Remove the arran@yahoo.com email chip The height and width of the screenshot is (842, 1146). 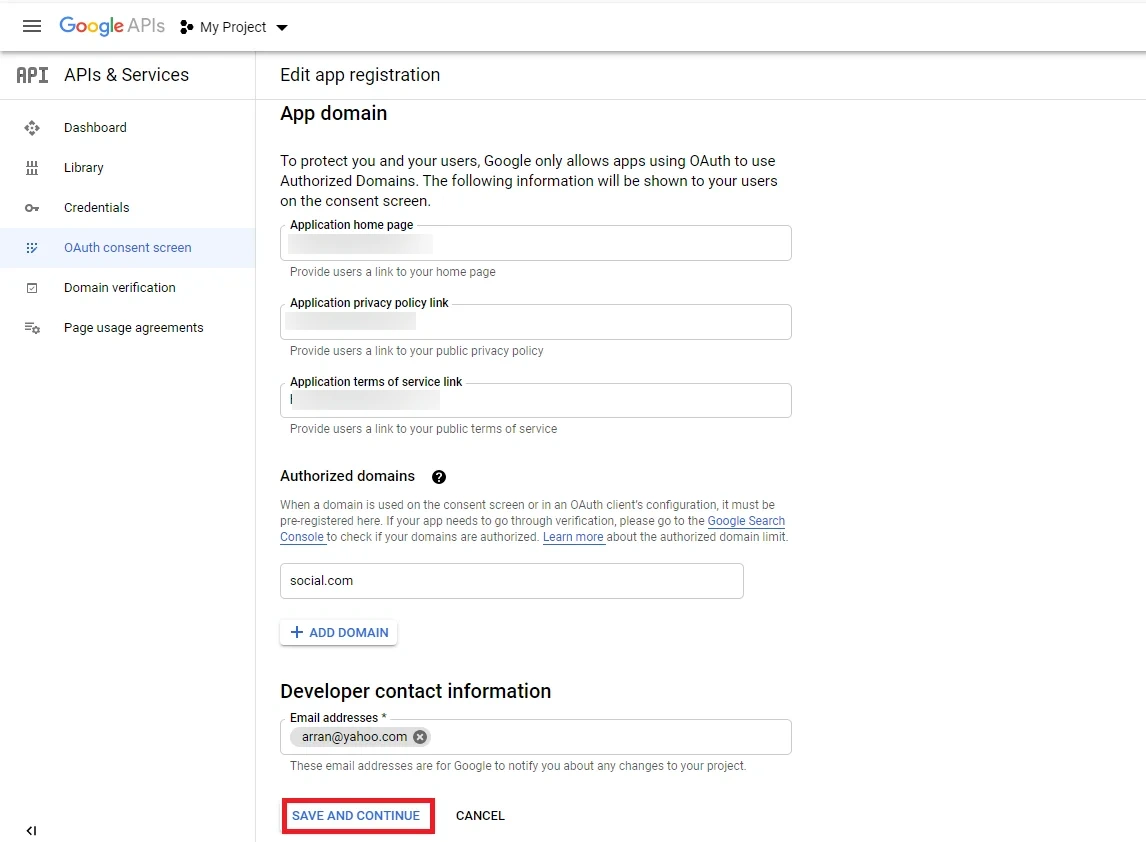420,736
